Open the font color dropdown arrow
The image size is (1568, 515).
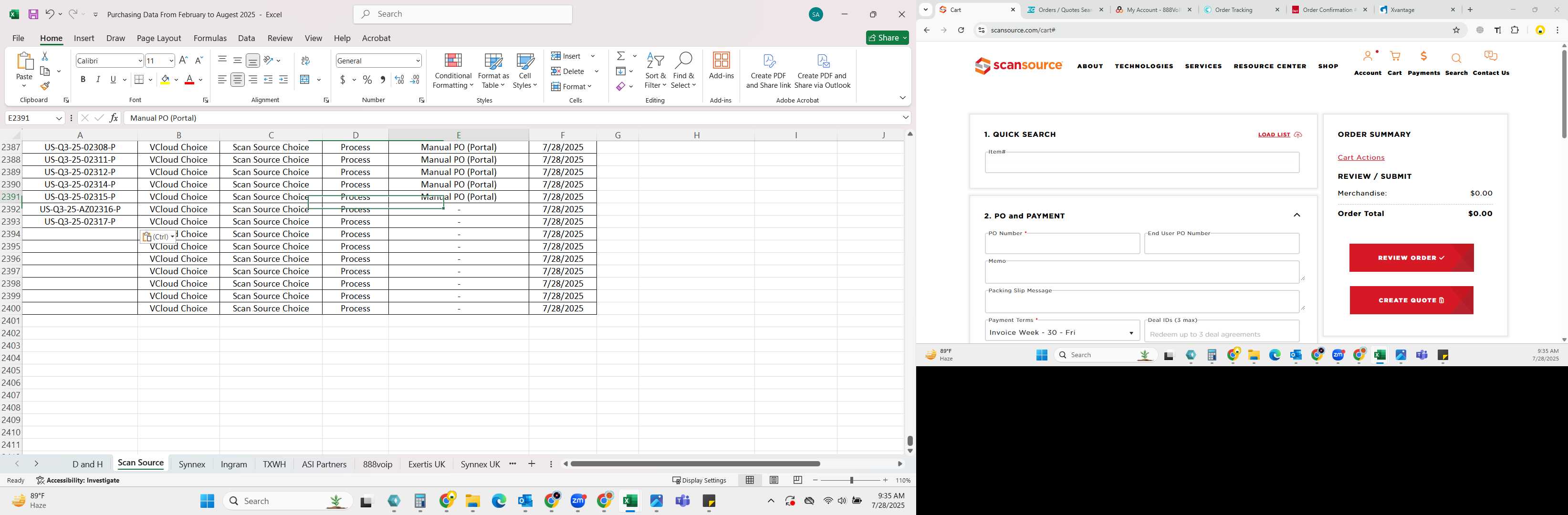pos(201,80)
